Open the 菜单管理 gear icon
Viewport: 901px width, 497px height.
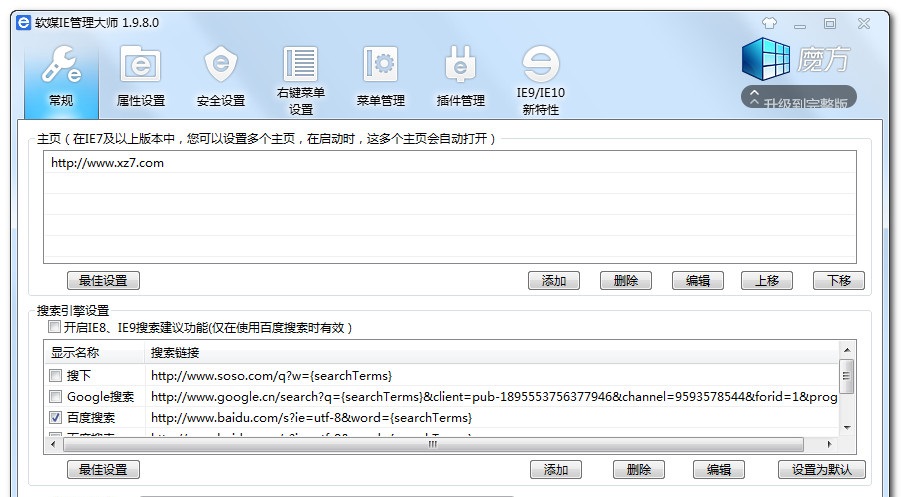tap(380, 64)
